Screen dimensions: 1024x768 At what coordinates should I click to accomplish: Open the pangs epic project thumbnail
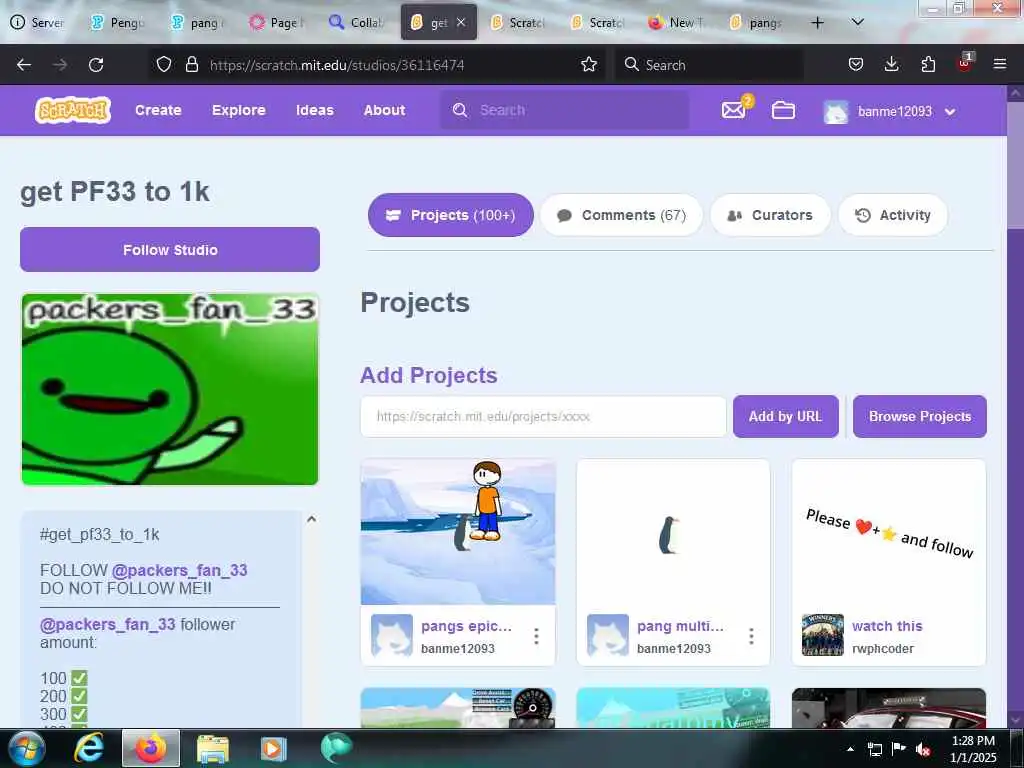pos(458,532)
